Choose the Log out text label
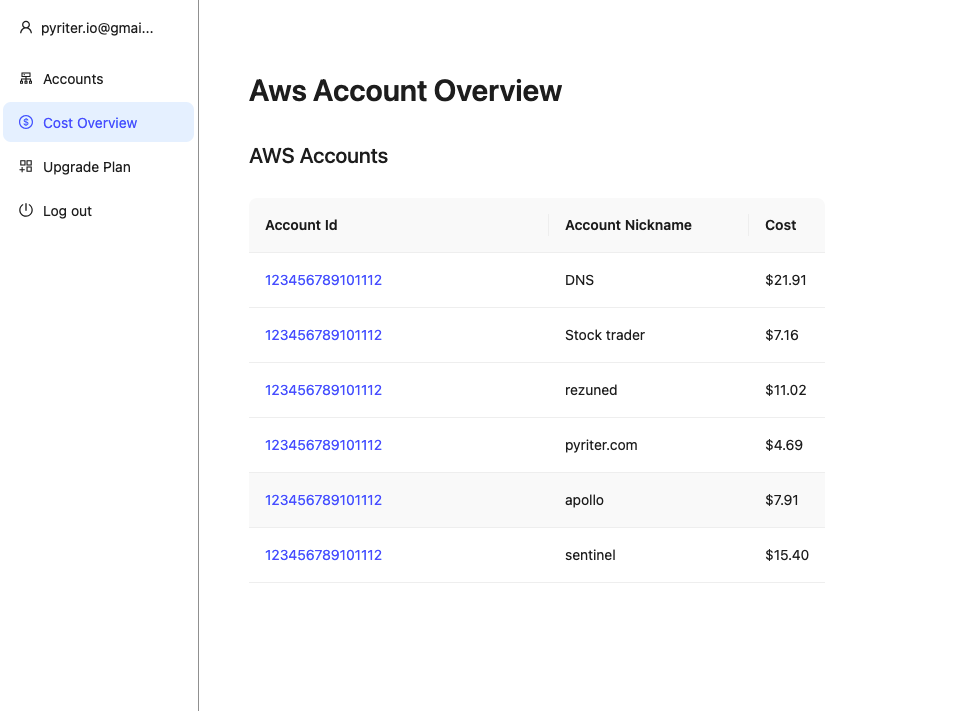This screenshot has width=973, height=711. [67, 211]
